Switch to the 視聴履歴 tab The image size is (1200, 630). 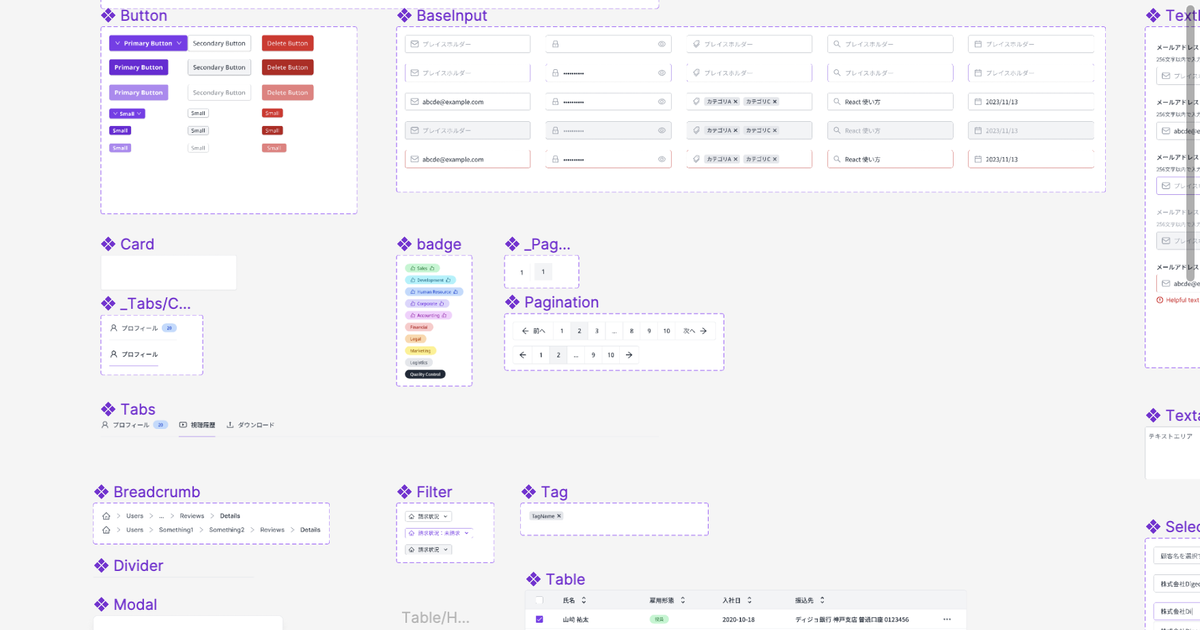(197, 425)
